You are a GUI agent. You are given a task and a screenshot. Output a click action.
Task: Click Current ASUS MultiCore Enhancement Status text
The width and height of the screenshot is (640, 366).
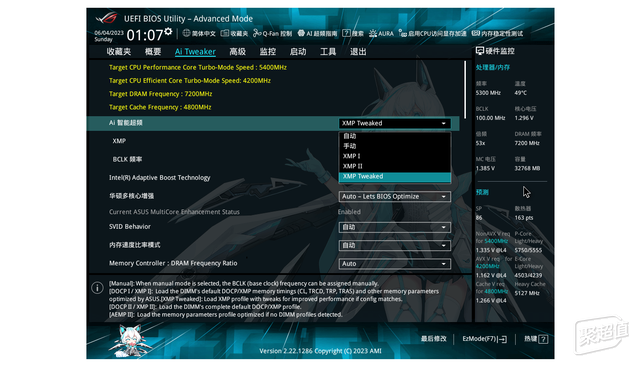[174, 212]
